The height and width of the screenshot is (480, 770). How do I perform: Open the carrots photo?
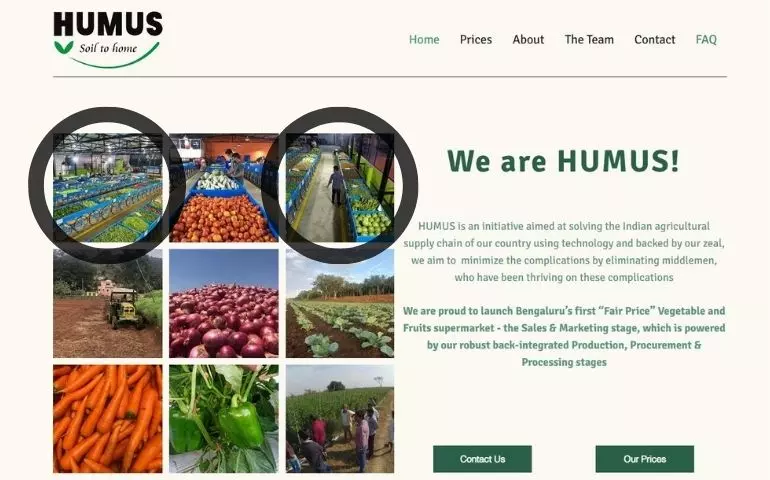point(108,419)
